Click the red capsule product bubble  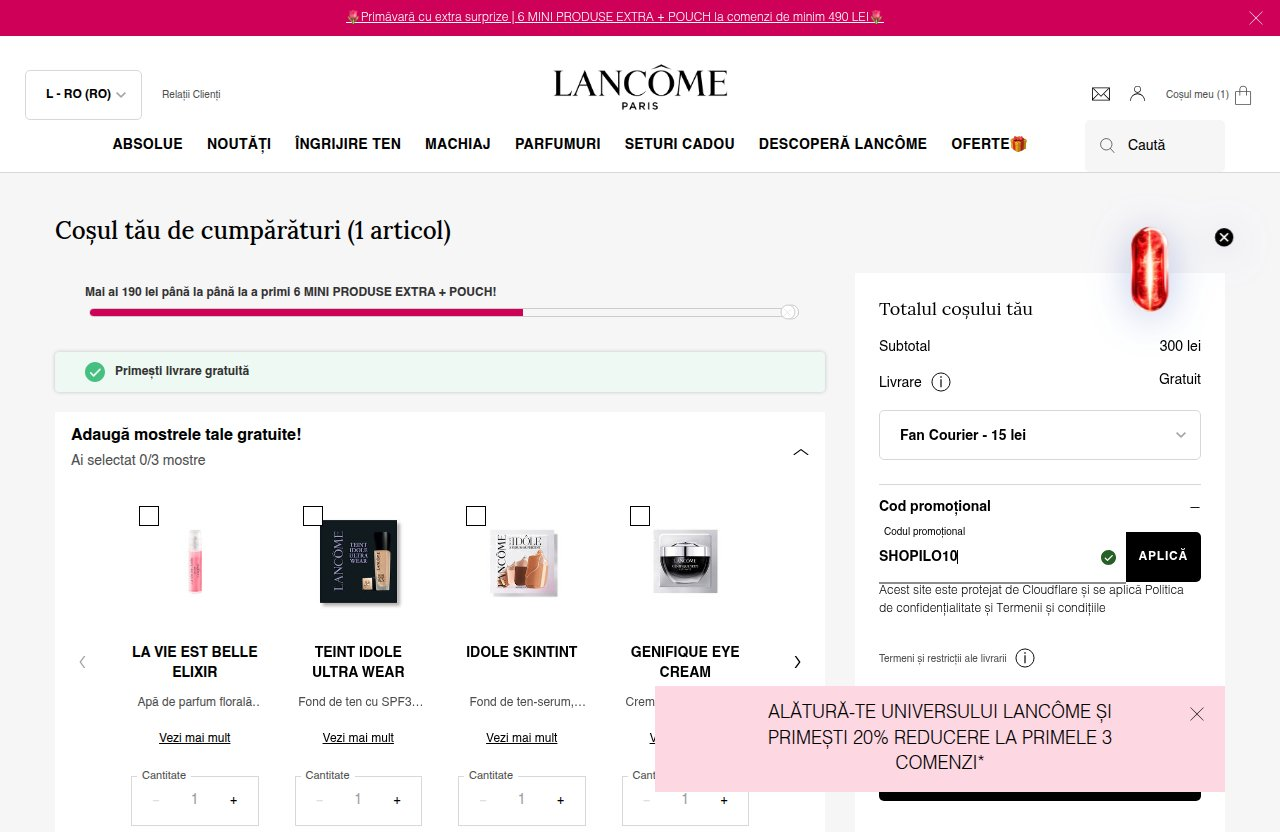[1149, 269]
